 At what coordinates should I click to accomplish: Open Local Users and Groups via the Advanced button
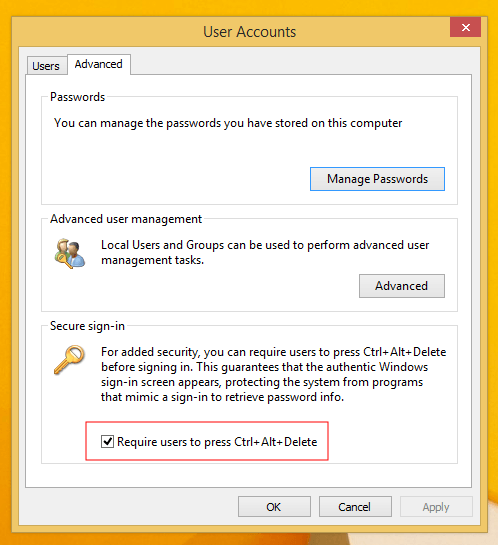[x=401, y=286]
